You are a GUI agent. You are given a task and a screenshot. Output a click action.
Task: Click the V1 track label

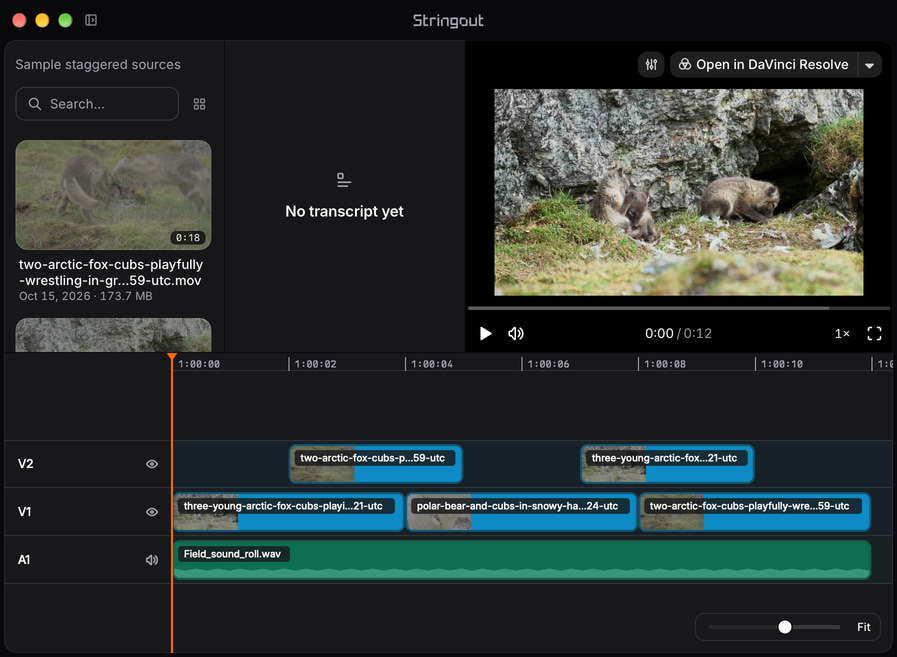25,512
